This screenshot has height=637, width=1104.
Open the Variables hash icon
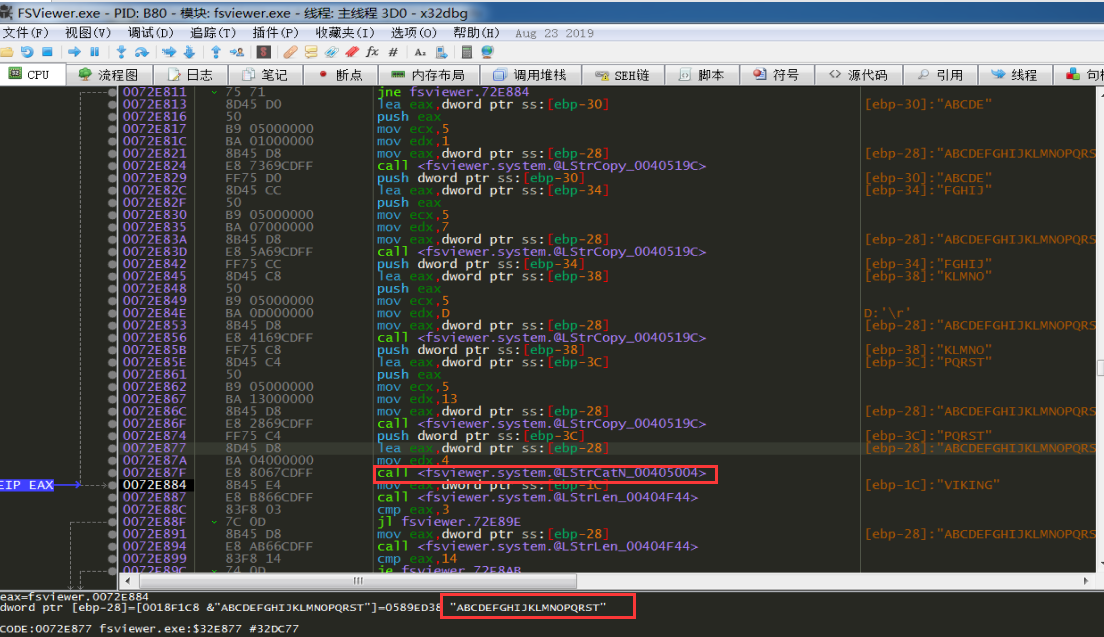393,52
